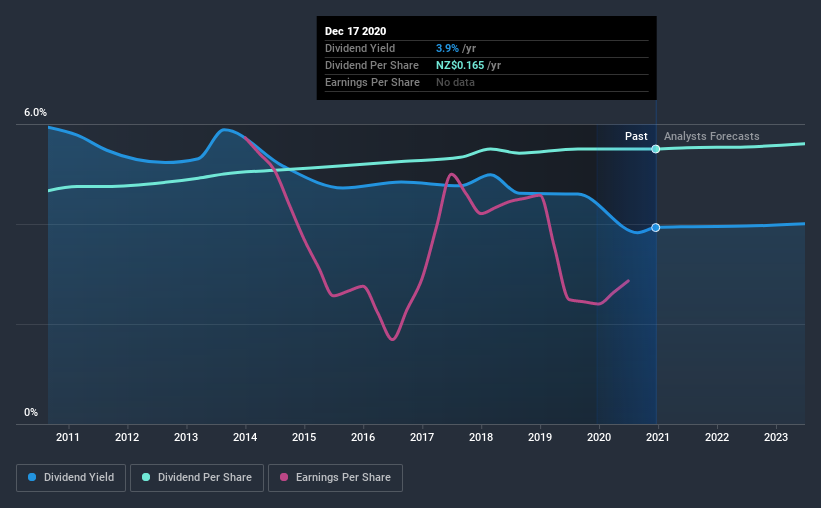Click the 2020 x-axis label
821x508 pixels.
tap(599, 437)
